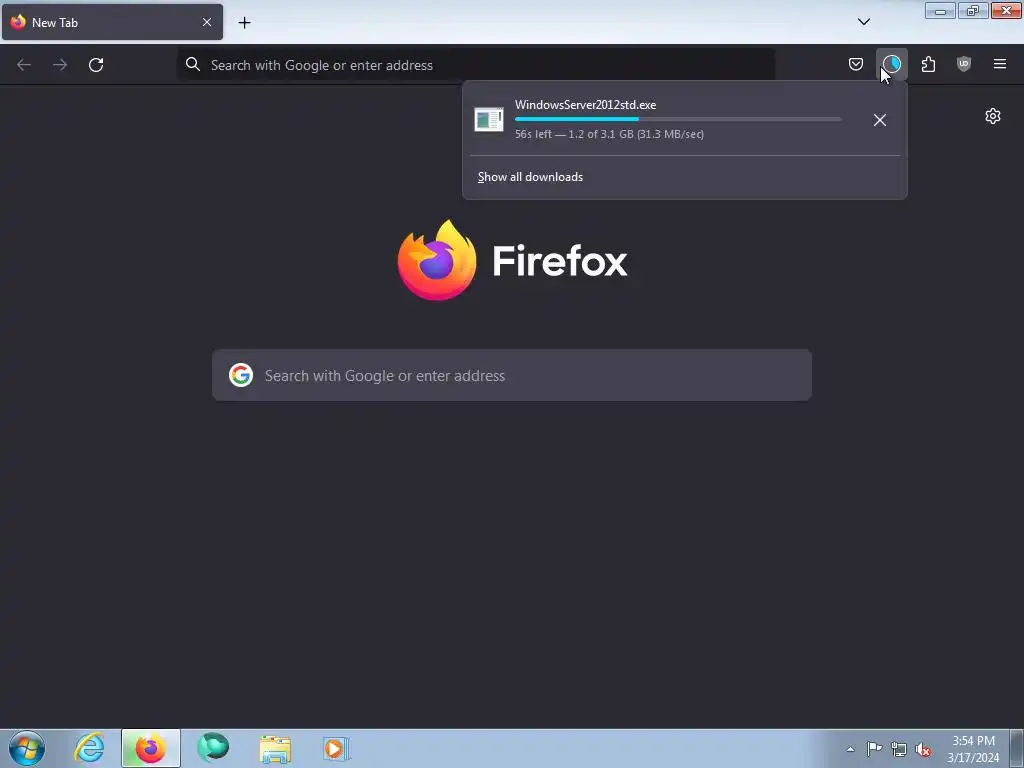Viewport: 1024px width, 768px height.
Task: Restore down the Firefox window
Action: tap(973, 10)
